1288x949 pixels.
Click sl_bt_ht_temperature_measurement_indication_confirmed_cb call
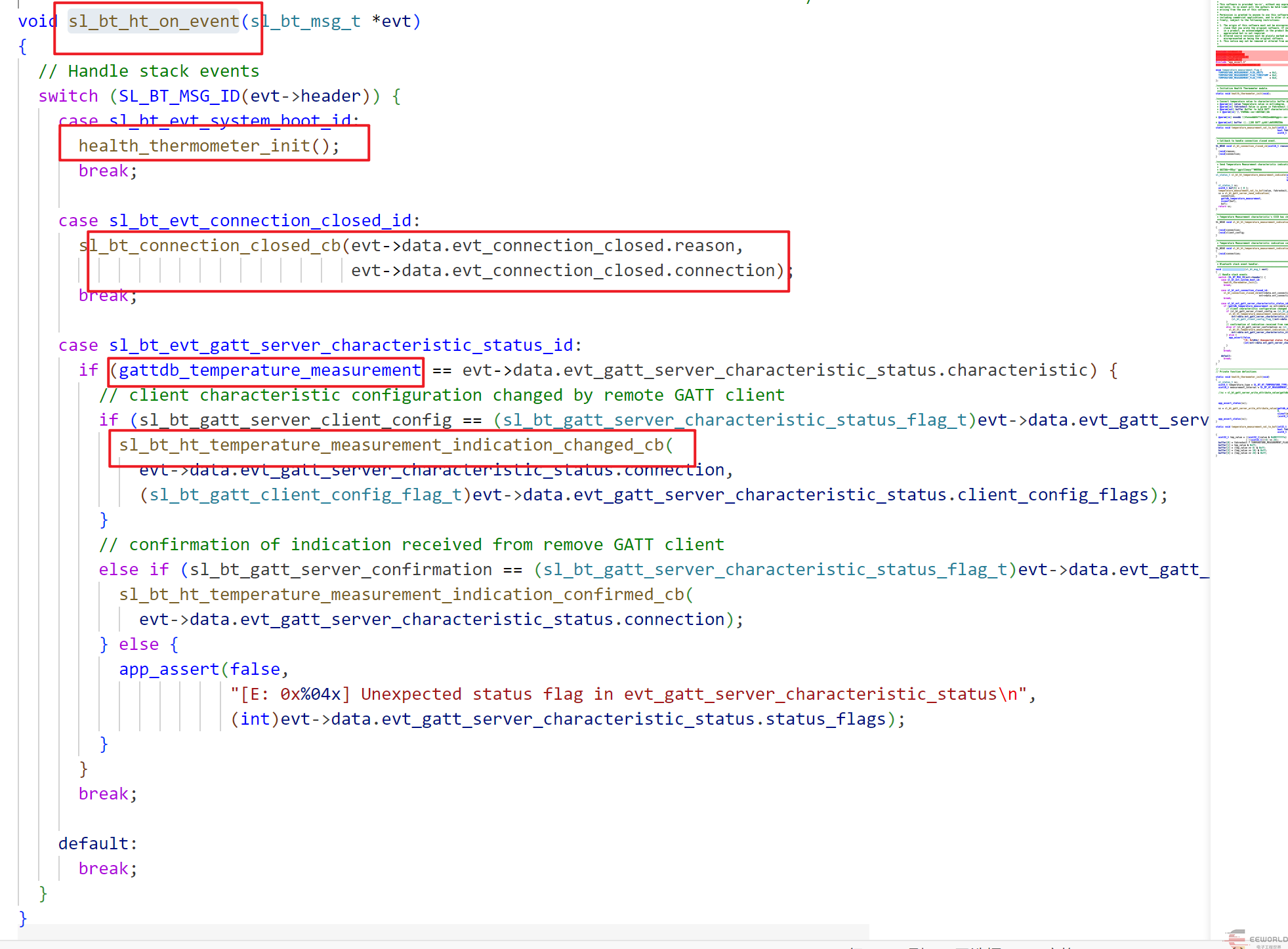coord(402,595)
